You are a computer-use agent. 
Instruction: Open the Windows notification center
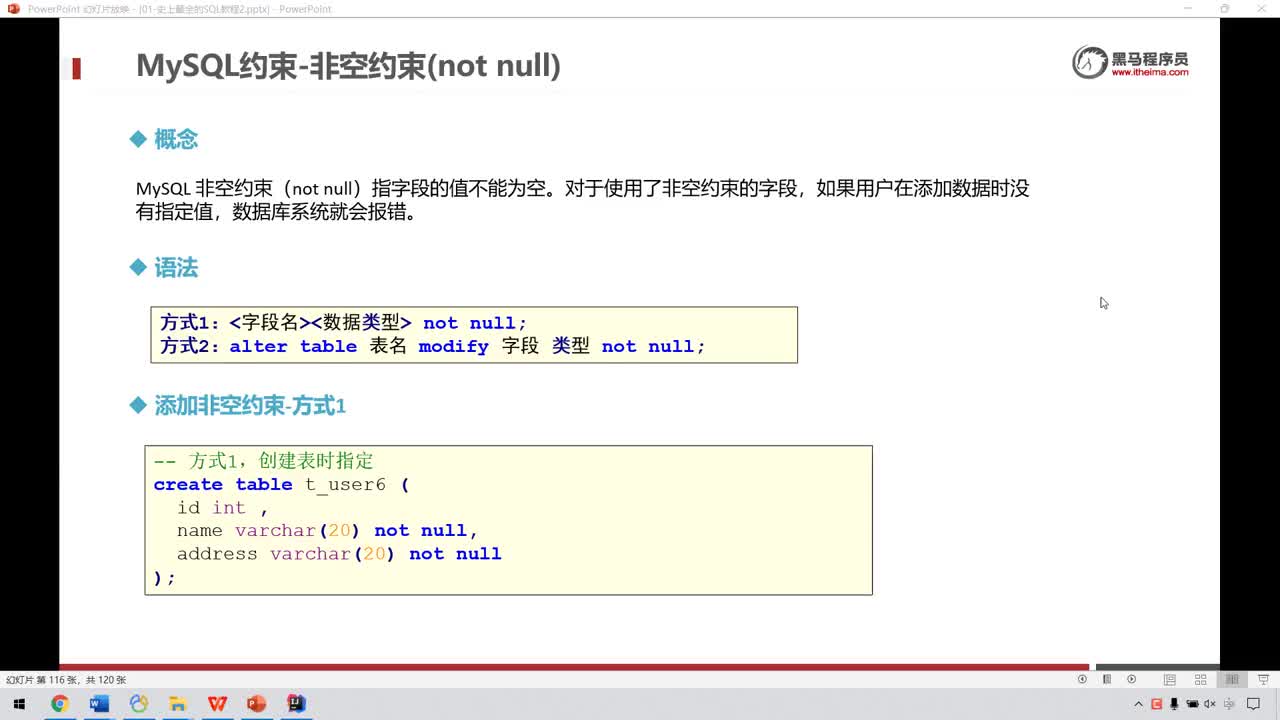(x=1254, y=704)
